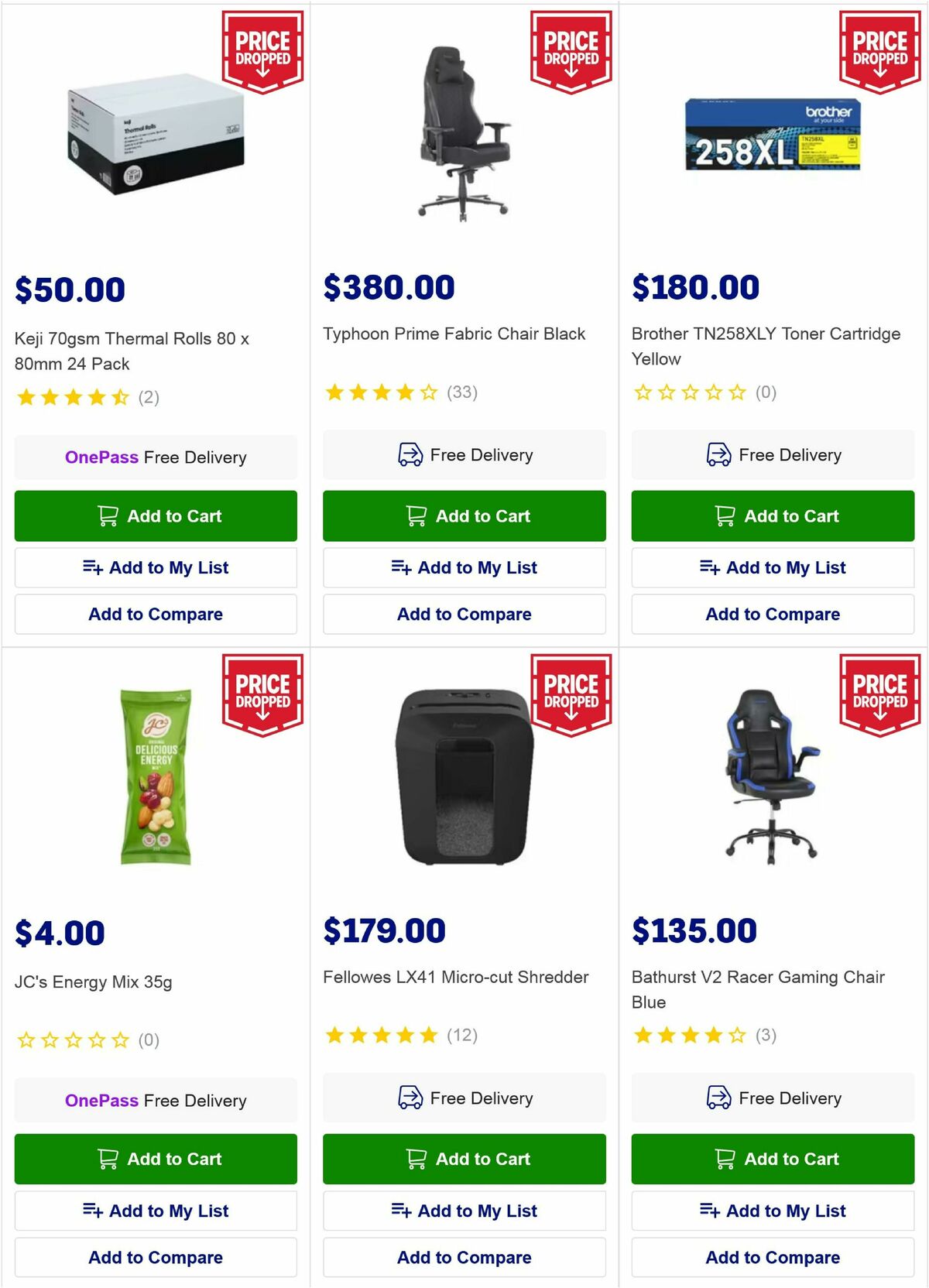Add JC's Energy Mix to Compare
Viewport: 929px width, 1288px height.
[156, 1257]
